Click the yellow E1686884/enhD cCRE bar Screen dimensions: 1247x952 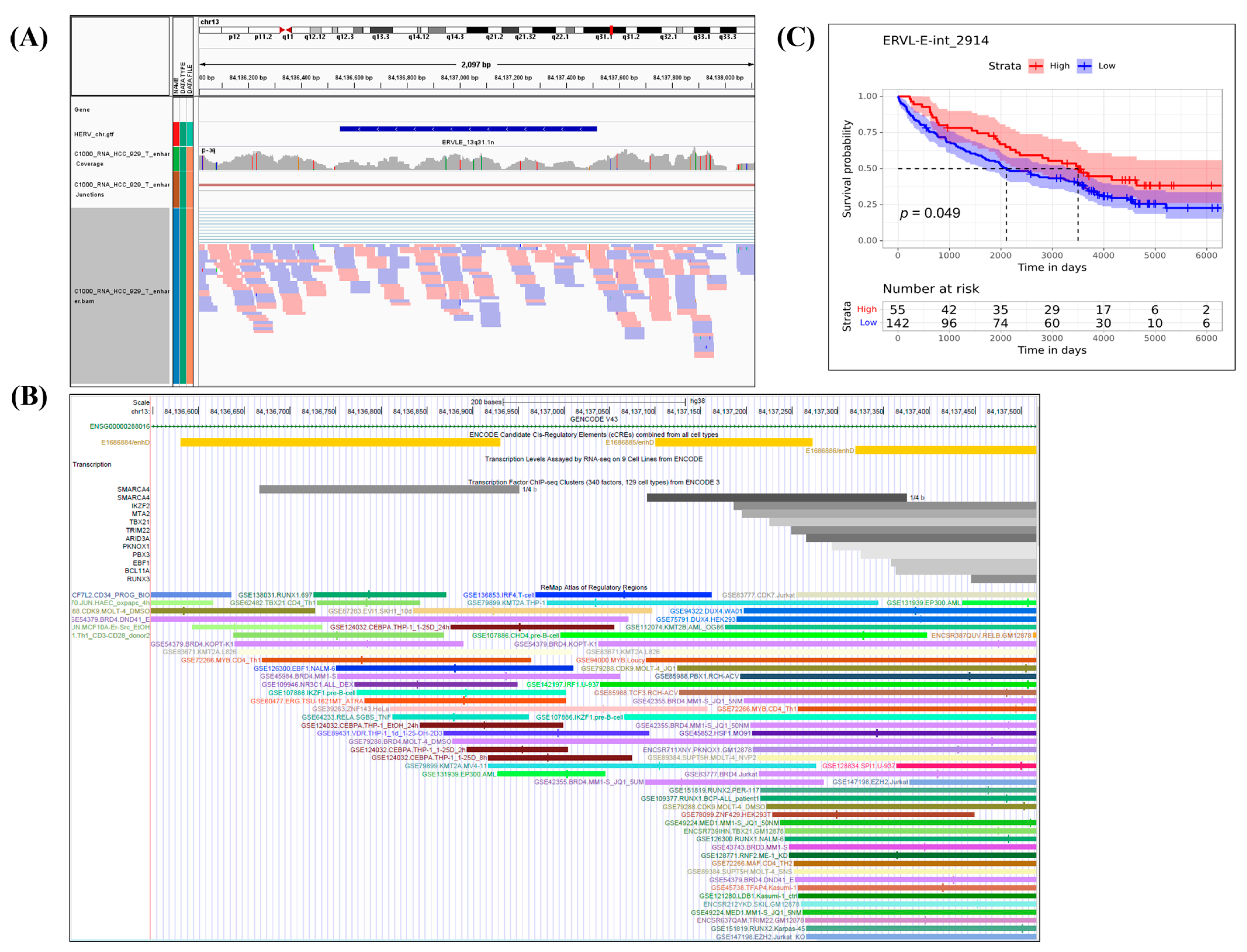340,442
